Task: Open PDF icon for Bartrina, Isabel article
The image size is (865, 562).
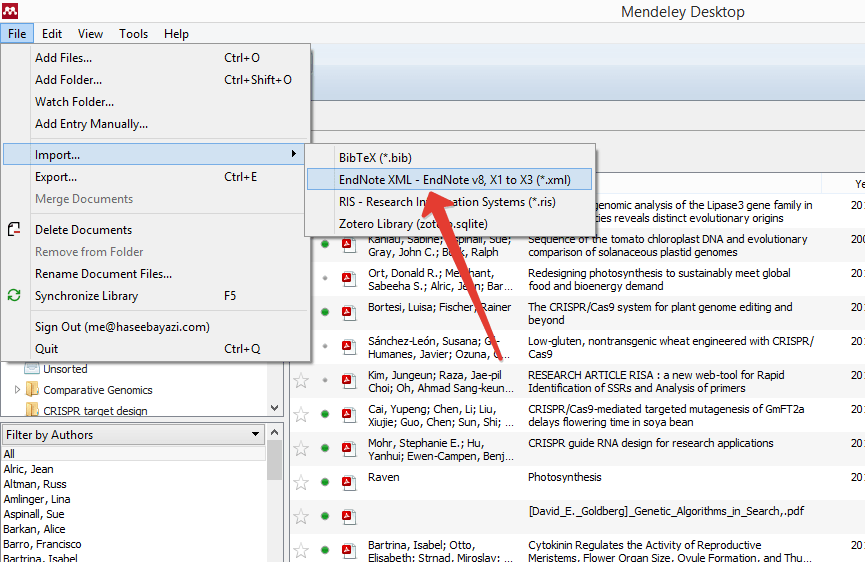Action: click(x=348, y=550)
